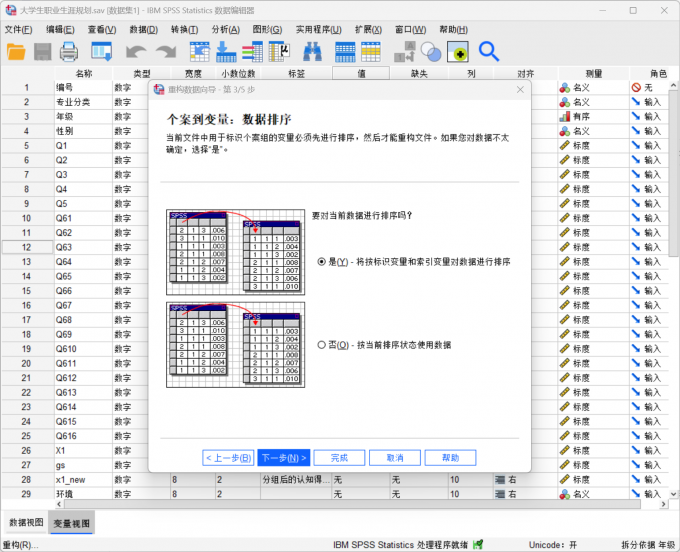Click the Search magnifier toolbar icon

click(489, 52)
